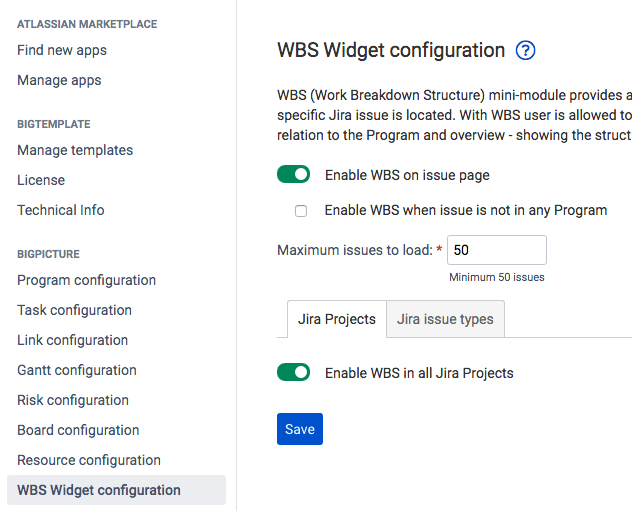Open Task configuration in sidebar
The width and height of the screenshot is (632, 511).
coord(75,310)
